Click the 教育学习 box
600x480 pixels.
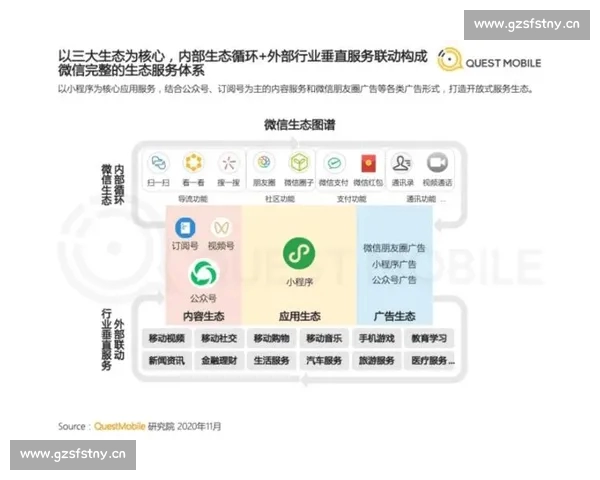(429, 338)
